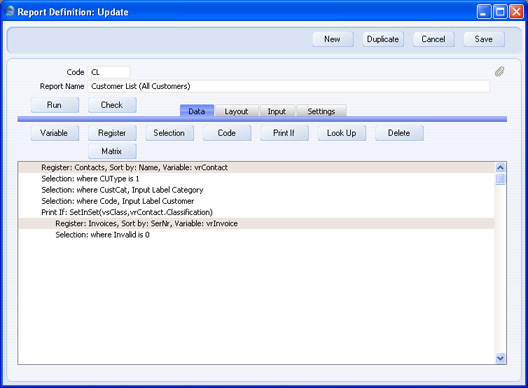Click the Delete button
The height and width of the screenshot is (388, 528).
399,133
